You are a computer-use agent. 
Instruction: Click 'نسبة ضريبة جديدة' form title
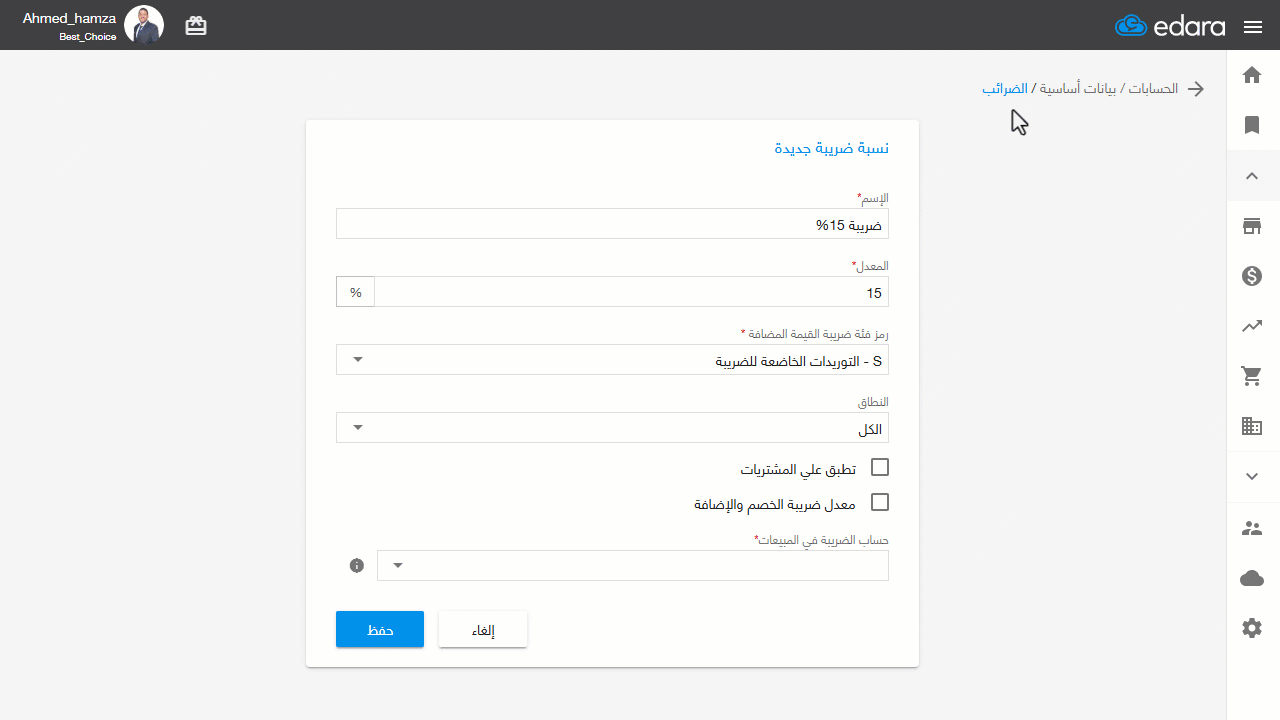pyautogui.click(x=832, y=148)
